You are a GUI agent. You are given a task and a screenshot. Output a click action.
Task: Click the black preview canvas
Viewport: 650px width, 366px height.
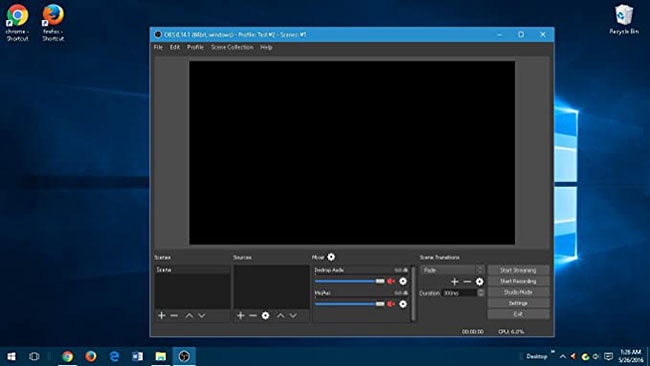click(352, 153)
